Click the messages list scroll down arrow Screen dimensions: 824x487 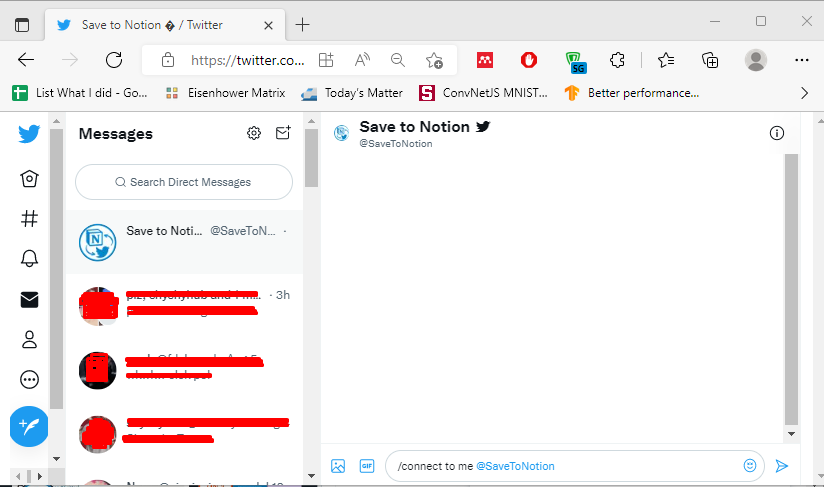click(x=311, y=476)
